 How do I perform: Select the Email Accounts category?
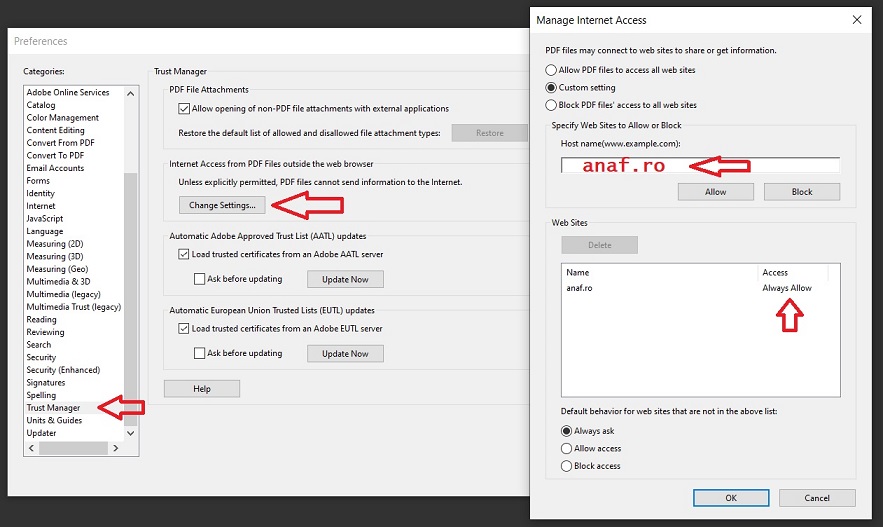[55, 168]
